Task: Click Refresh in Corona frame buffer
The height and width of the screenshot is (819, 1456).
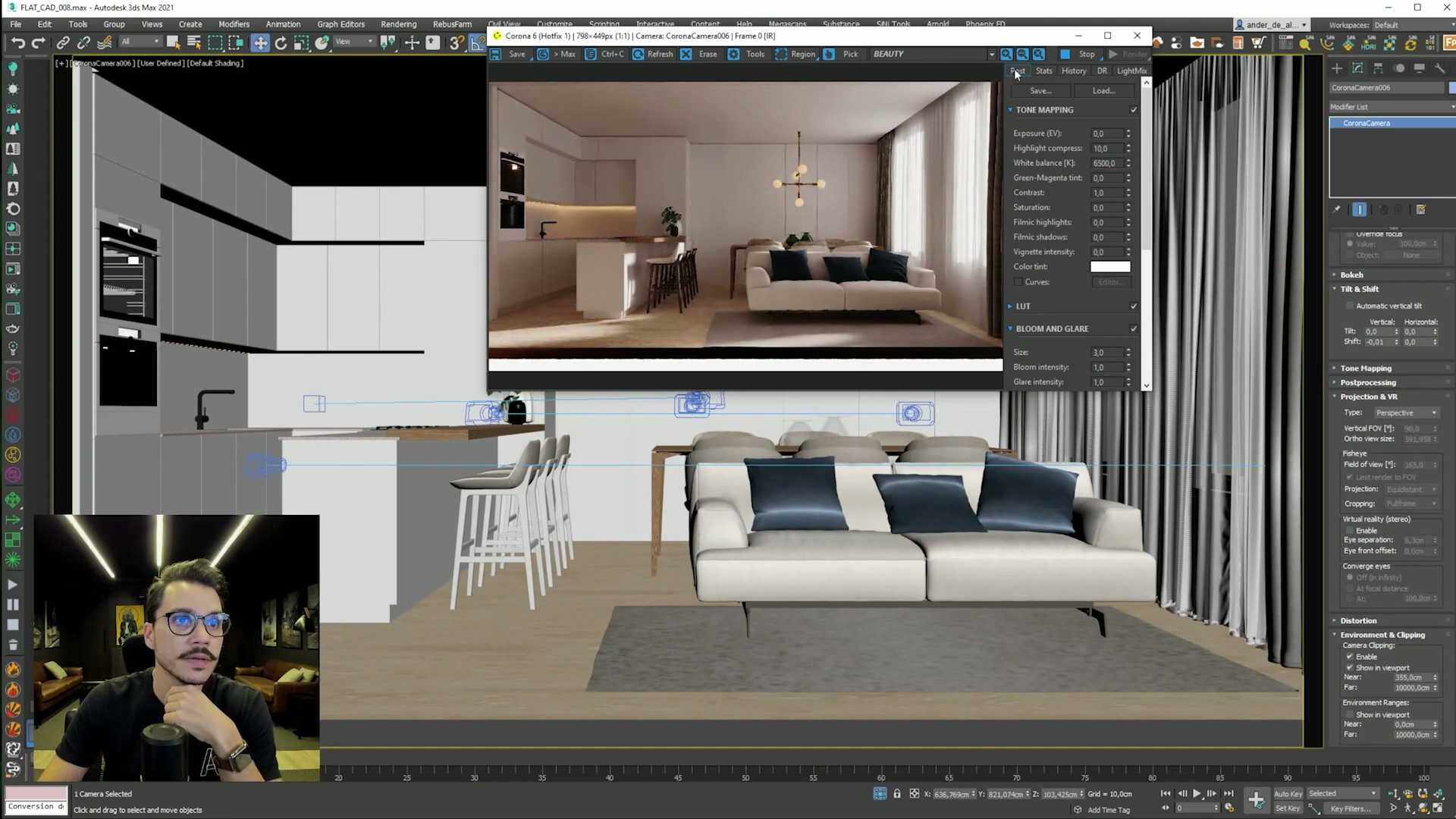Action: 653,55
